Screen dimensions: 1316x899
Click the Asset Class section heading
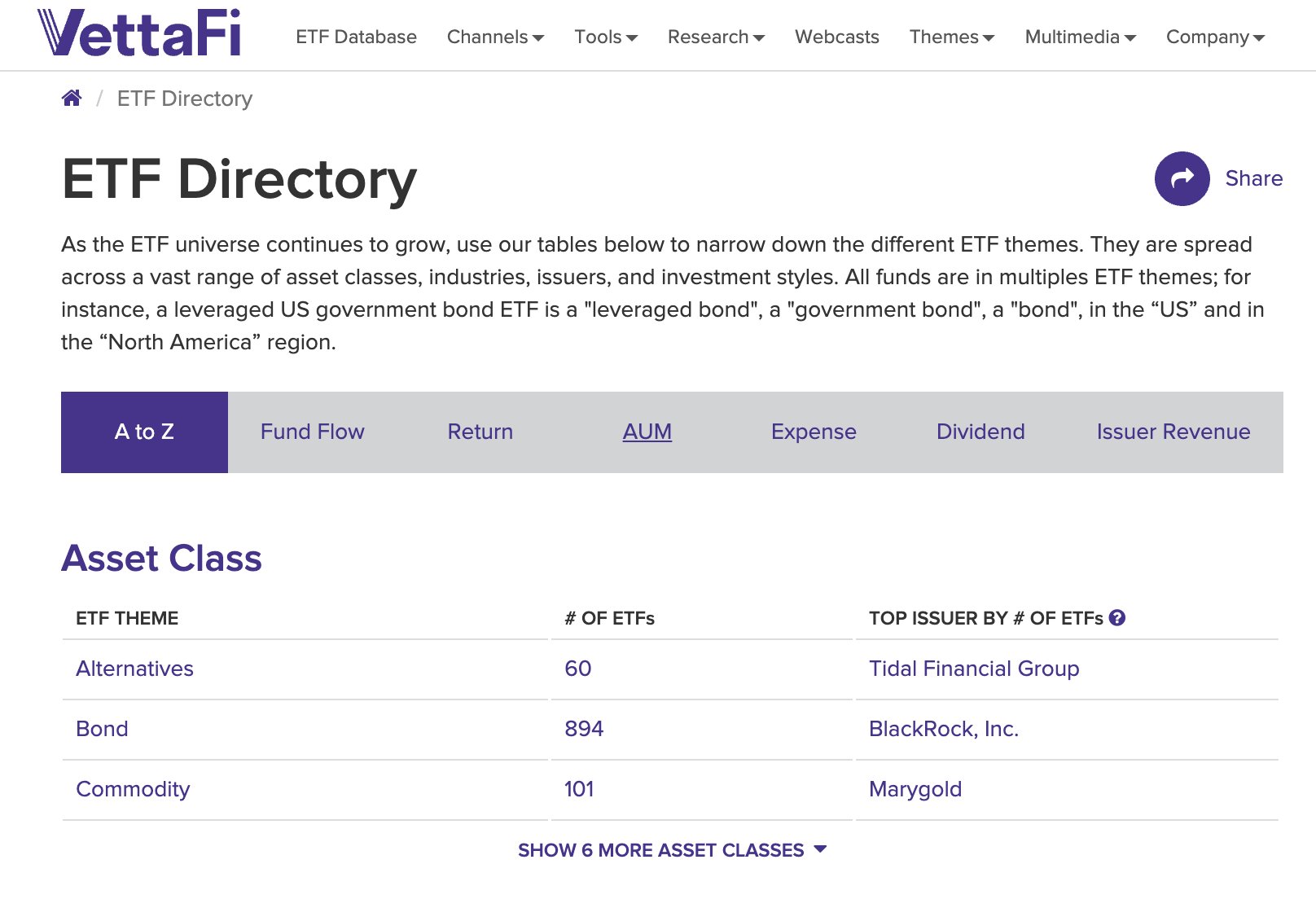pyautogui.click(x=161, y=559)
